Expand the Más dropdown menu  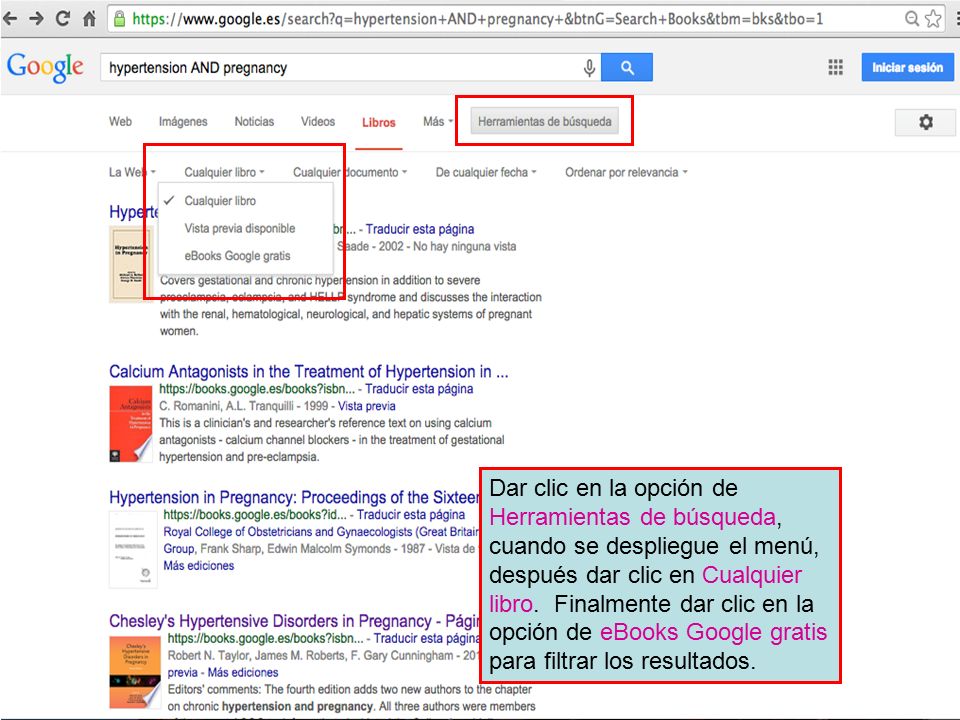coord(438,121)
